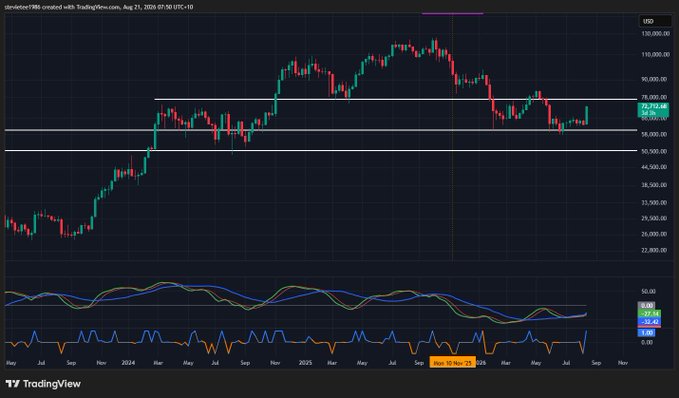
Task: Click the 50.00 indicator scale label
Action: point(648,291)
